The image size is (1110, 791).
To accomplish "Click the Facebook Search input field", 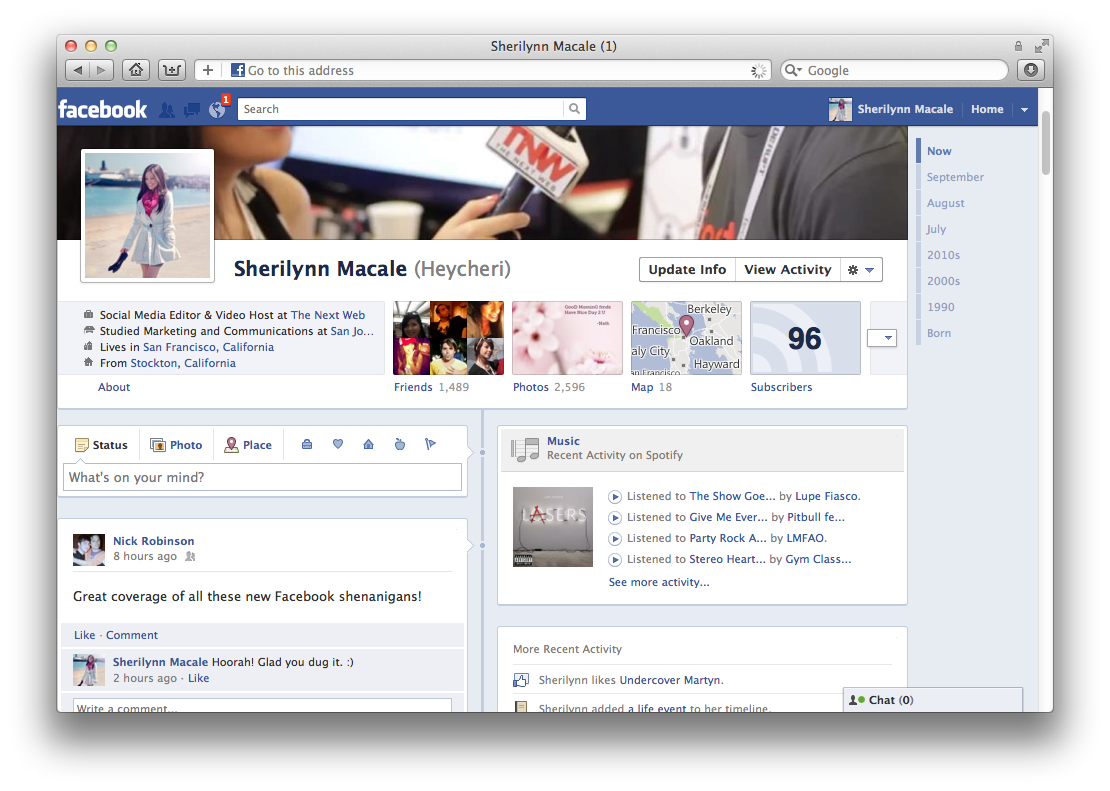I will tap(401, 109).
